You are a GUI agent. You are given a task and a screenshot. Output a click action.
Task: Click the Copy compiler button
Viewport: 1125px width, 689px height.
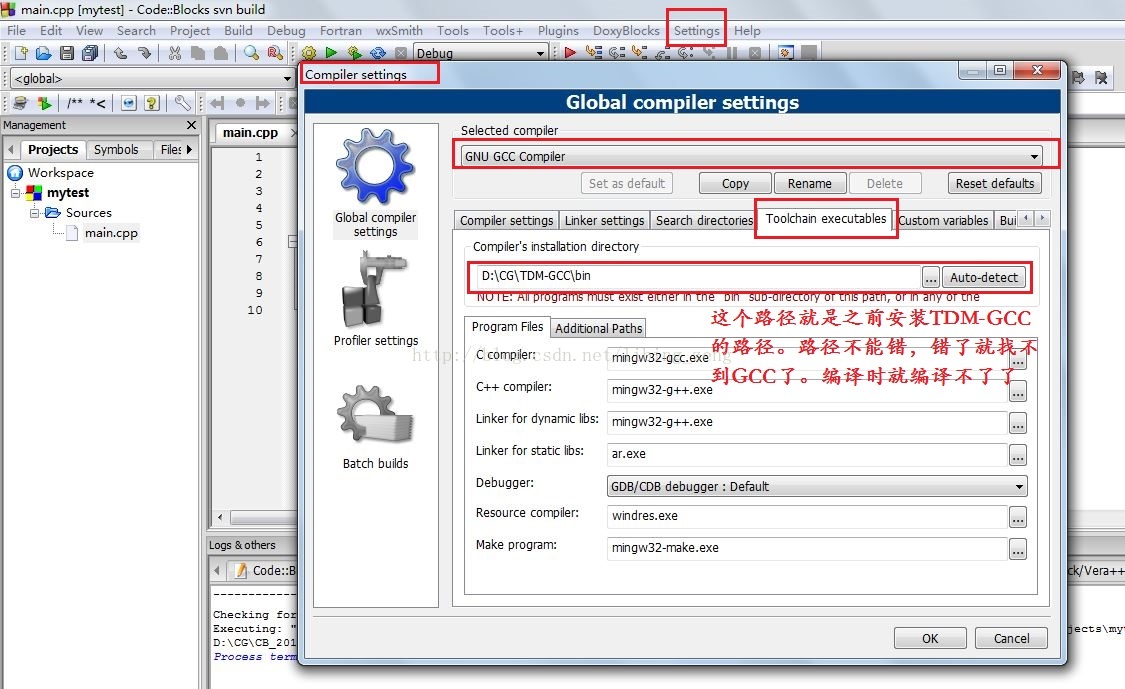click(735, 183)
